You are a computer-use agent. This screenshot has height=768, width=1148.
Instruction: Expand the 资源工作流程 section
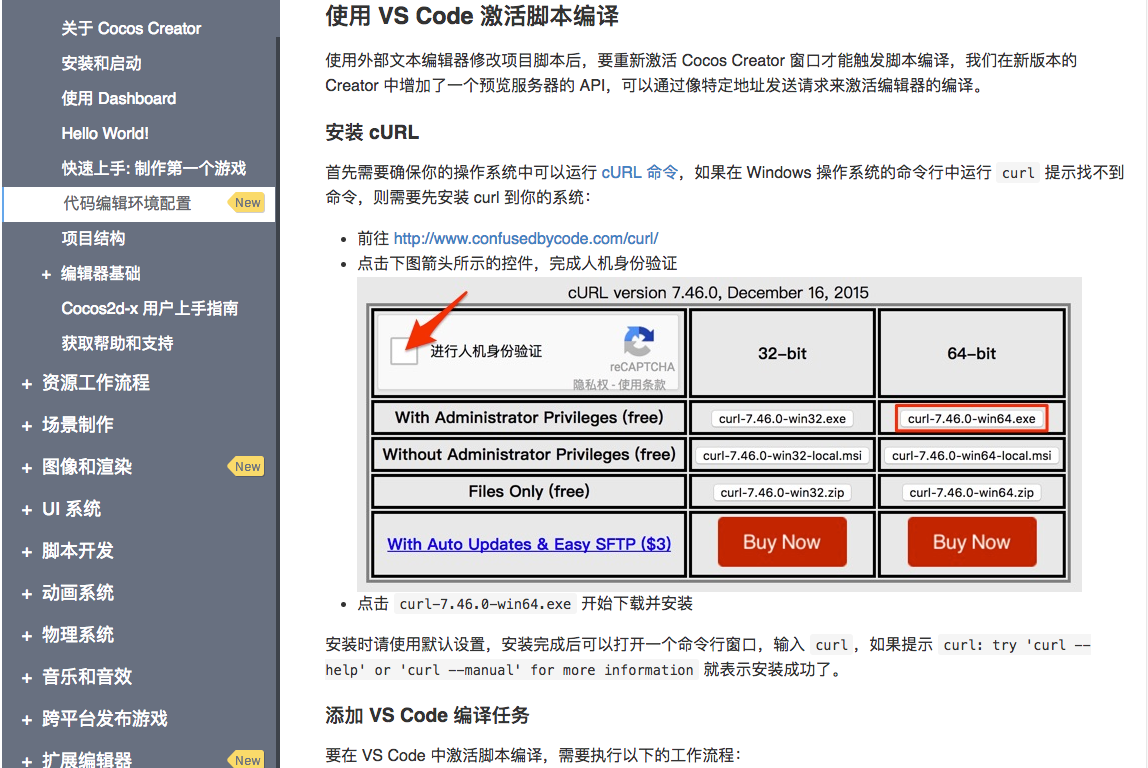[27, 384]
